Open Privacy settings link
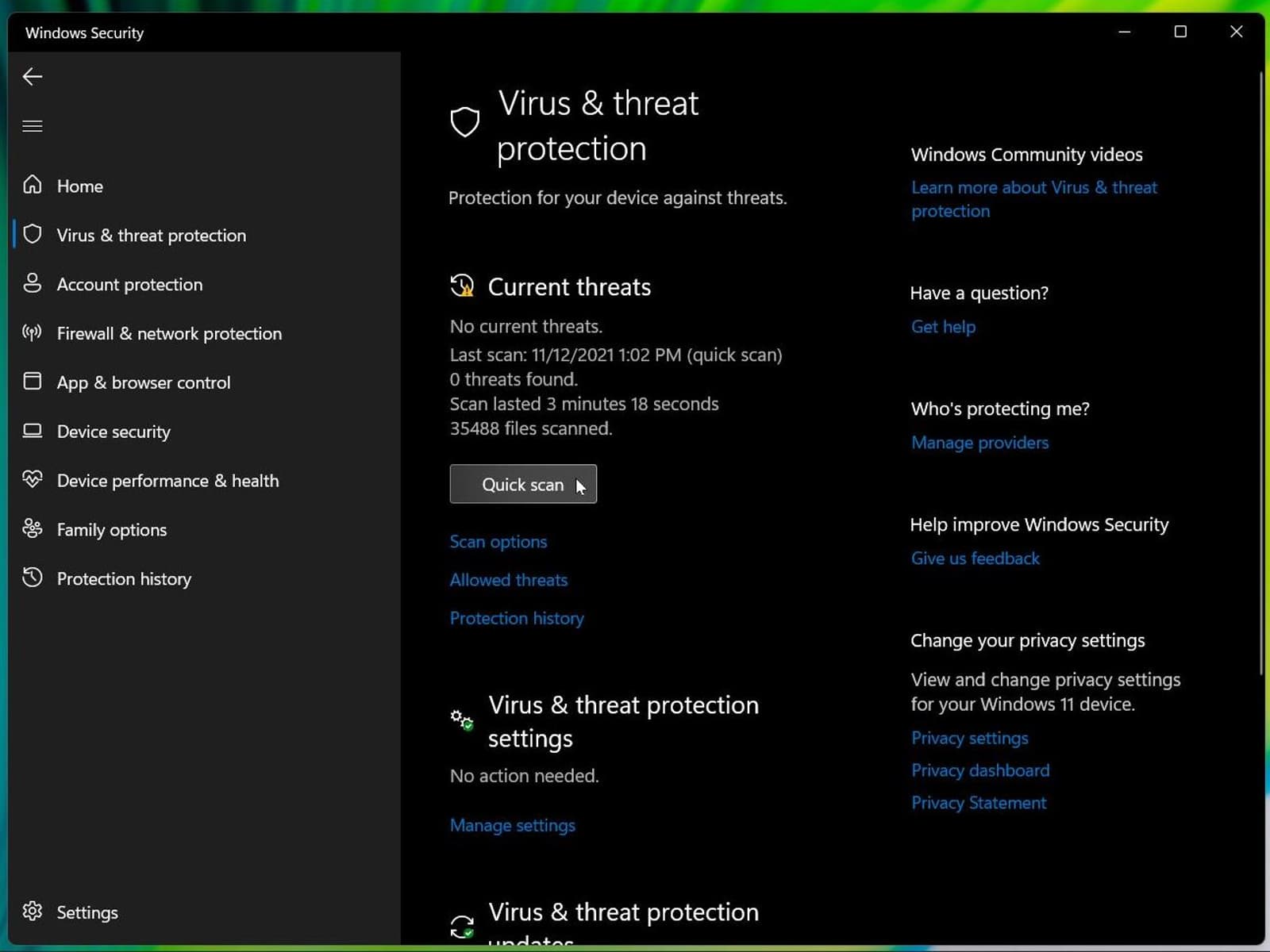The height and width of the screenshot is (952, 1270). [970, 739]
